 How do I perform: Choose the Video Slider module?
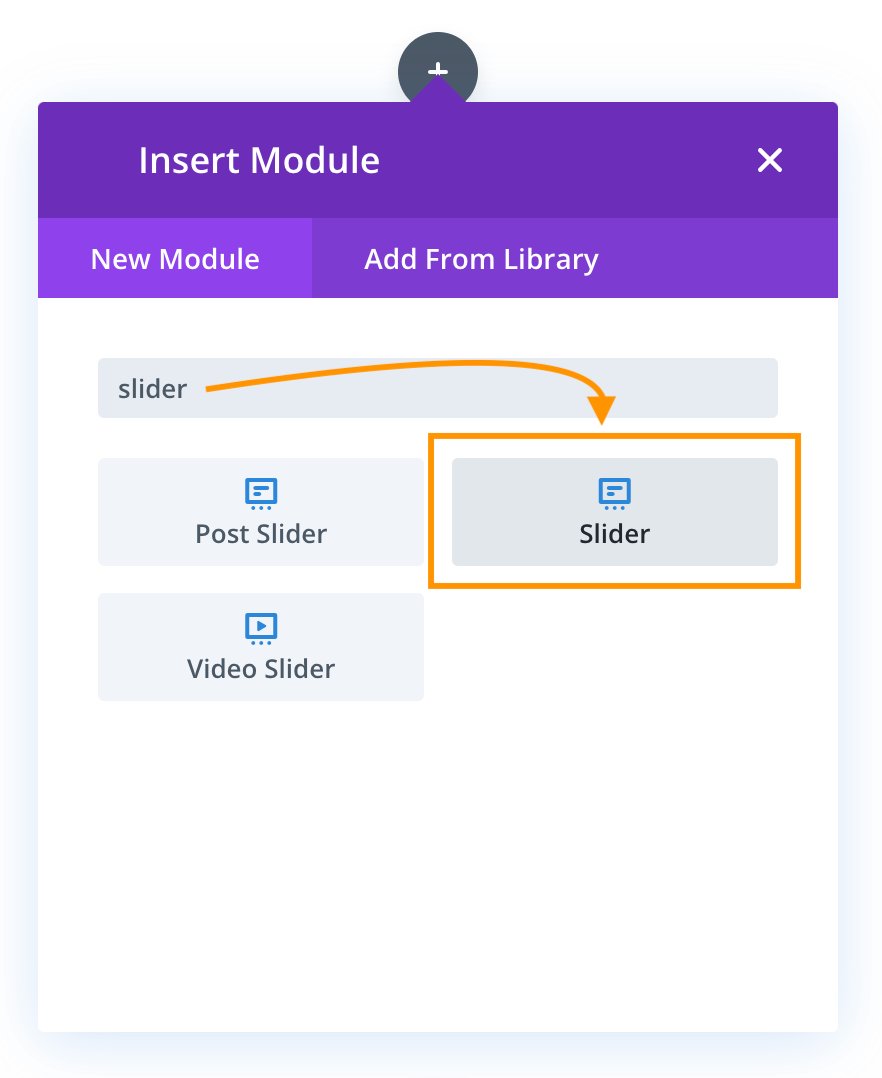point(260,646)
